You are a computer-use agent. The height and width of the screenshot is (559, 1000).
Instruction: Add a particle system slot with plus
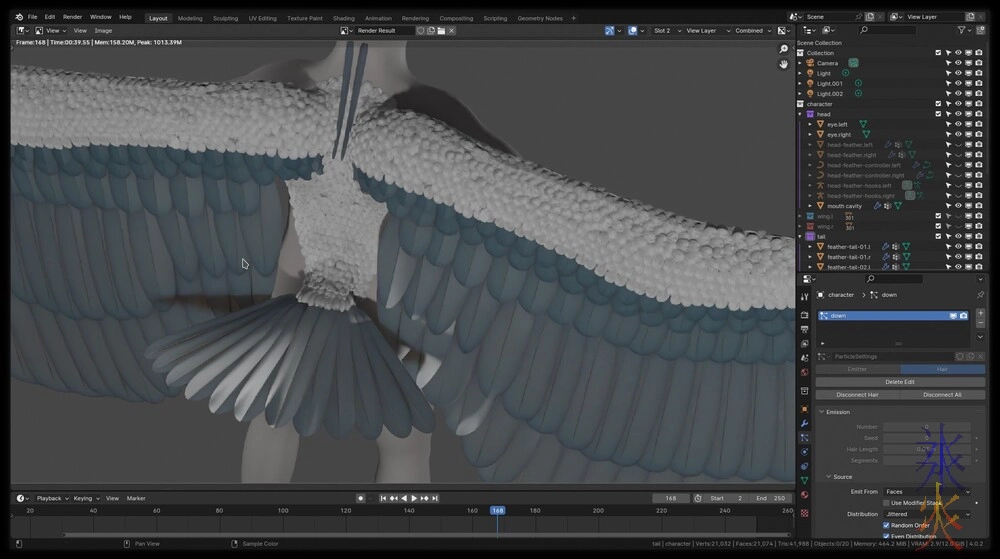pos(980,315)
